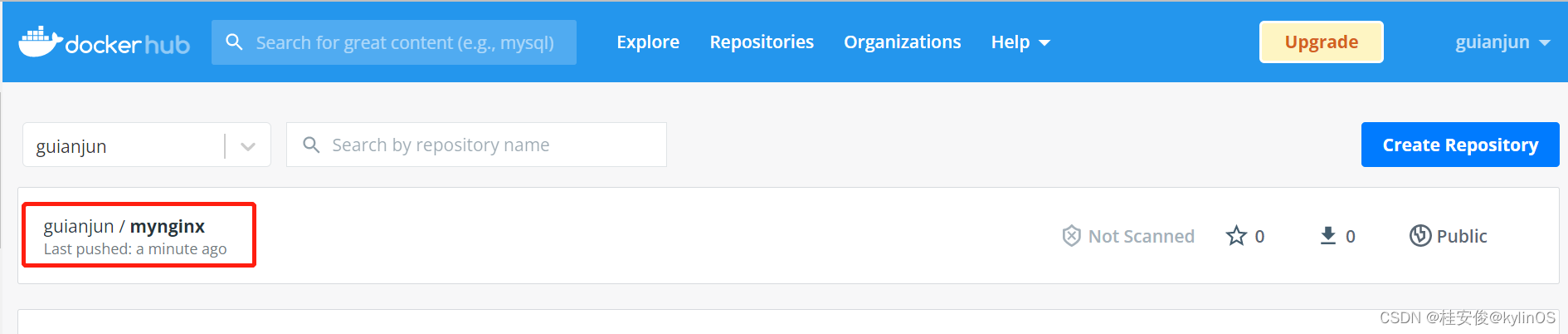
Task: Click the Public visibility globe icon
Action: tap(1420, 236)
